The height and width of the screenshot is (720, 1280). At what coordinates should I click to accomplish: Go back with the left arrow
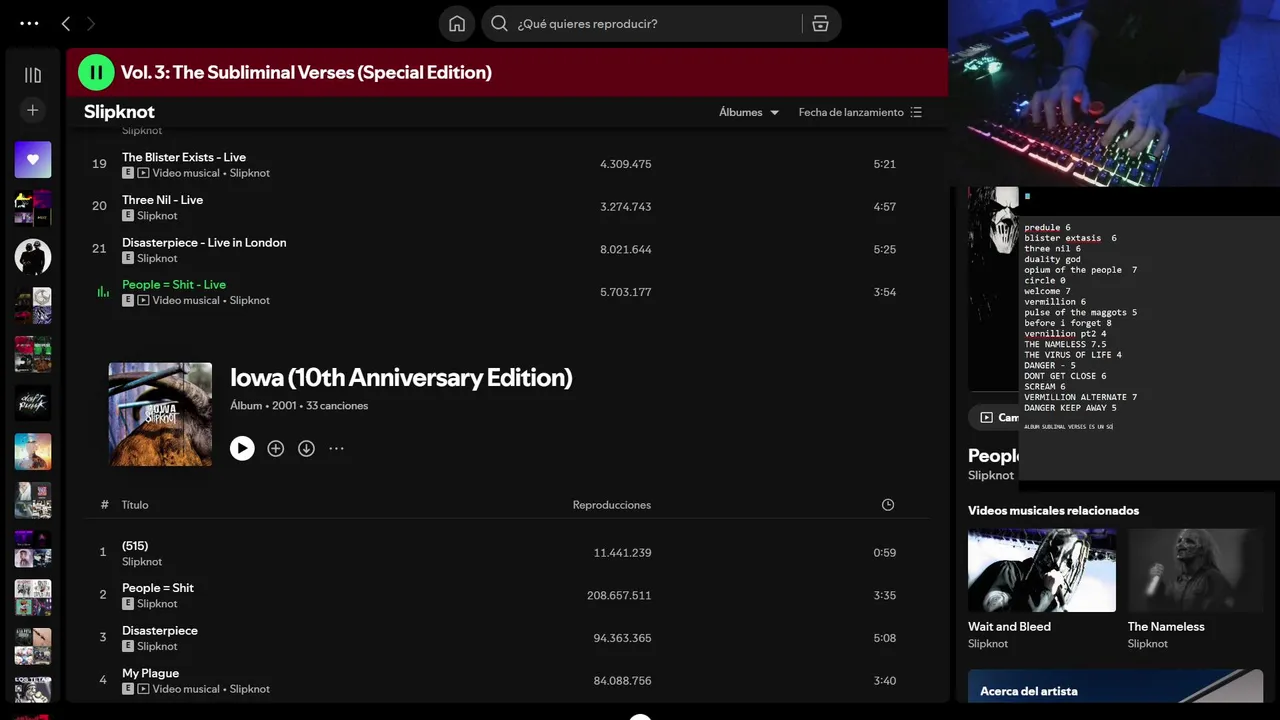(66, 23)
